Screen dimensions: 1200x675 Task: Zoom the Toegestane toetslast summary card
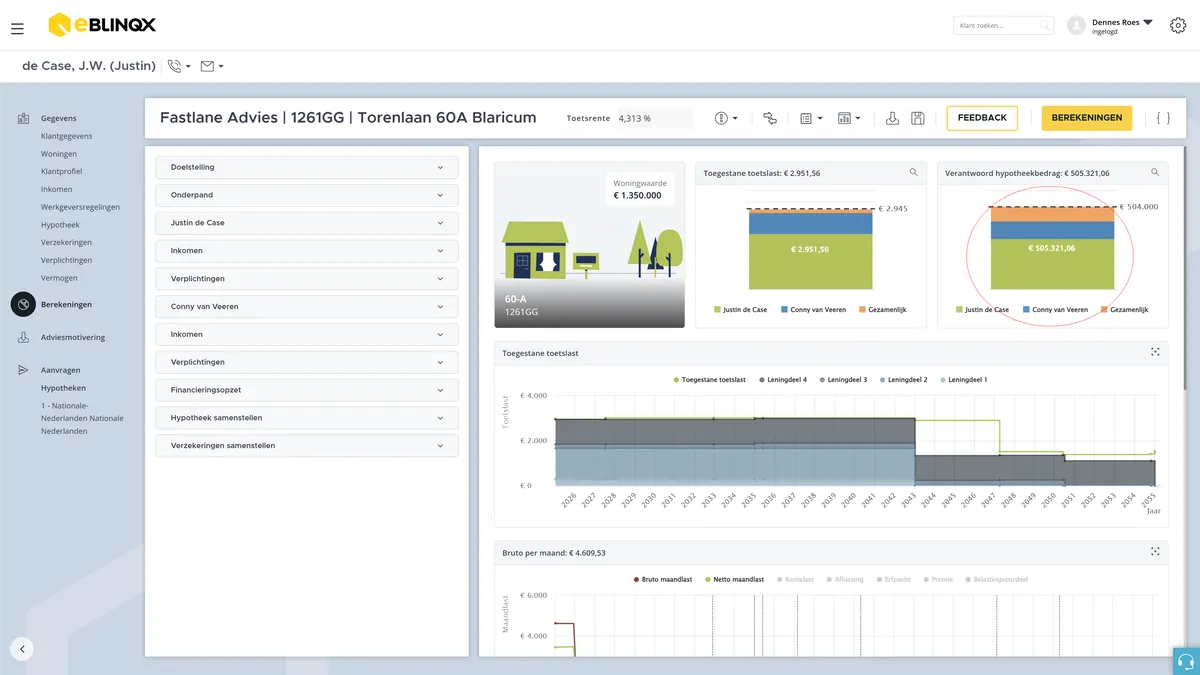point(913,173)
